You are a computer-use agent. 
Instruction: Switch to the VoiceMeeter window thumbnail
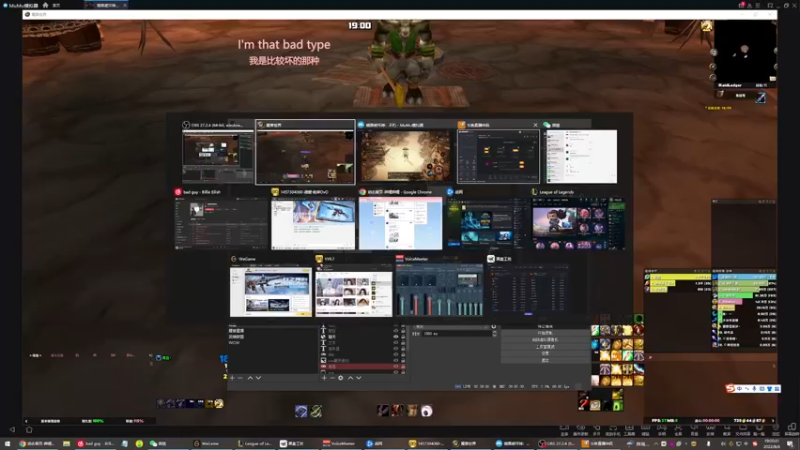(x=439, y=290)
